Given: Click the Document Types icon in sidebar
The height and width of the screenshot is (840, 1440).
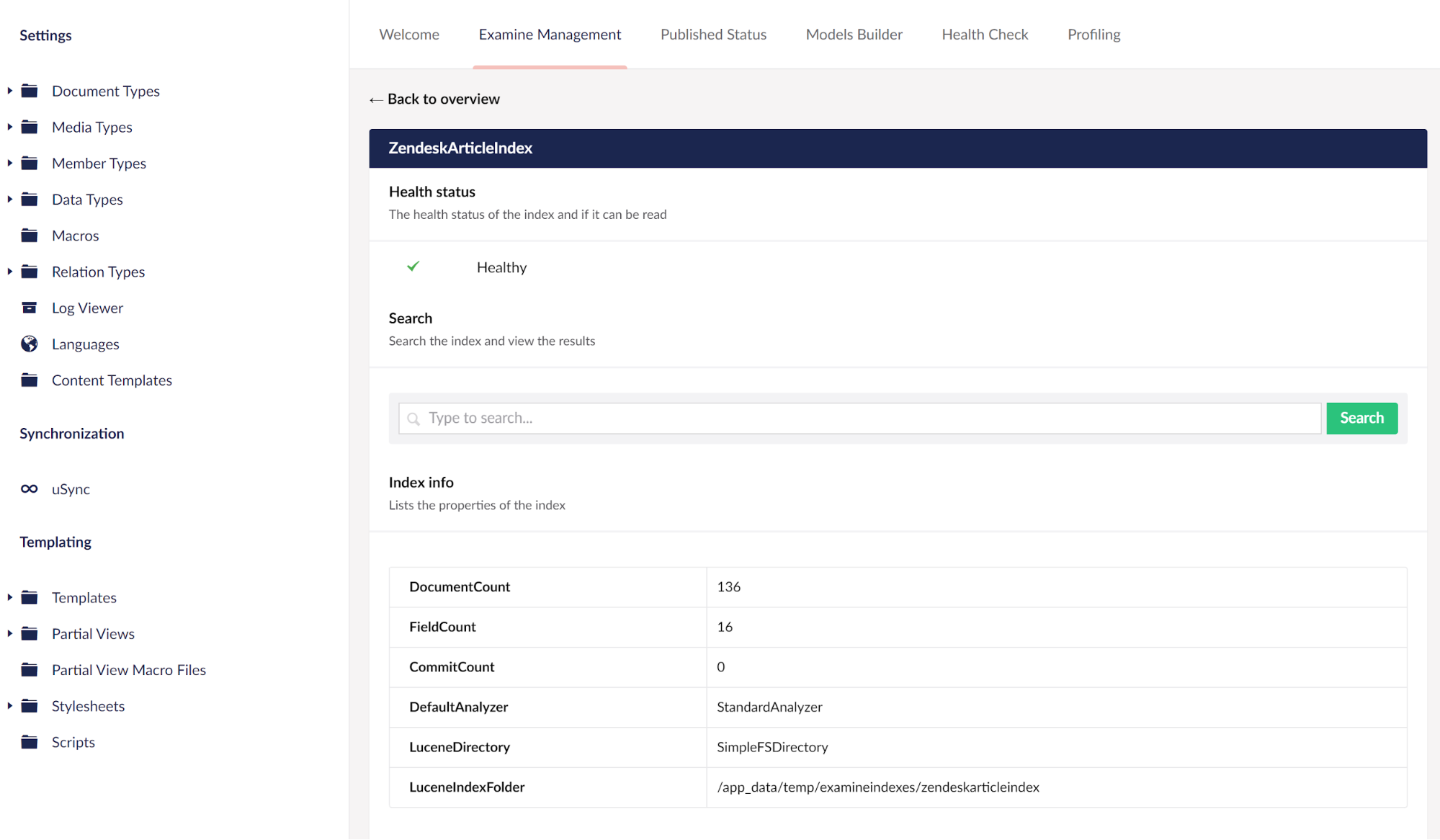Looking at the screenshot, I should [31, 91].
